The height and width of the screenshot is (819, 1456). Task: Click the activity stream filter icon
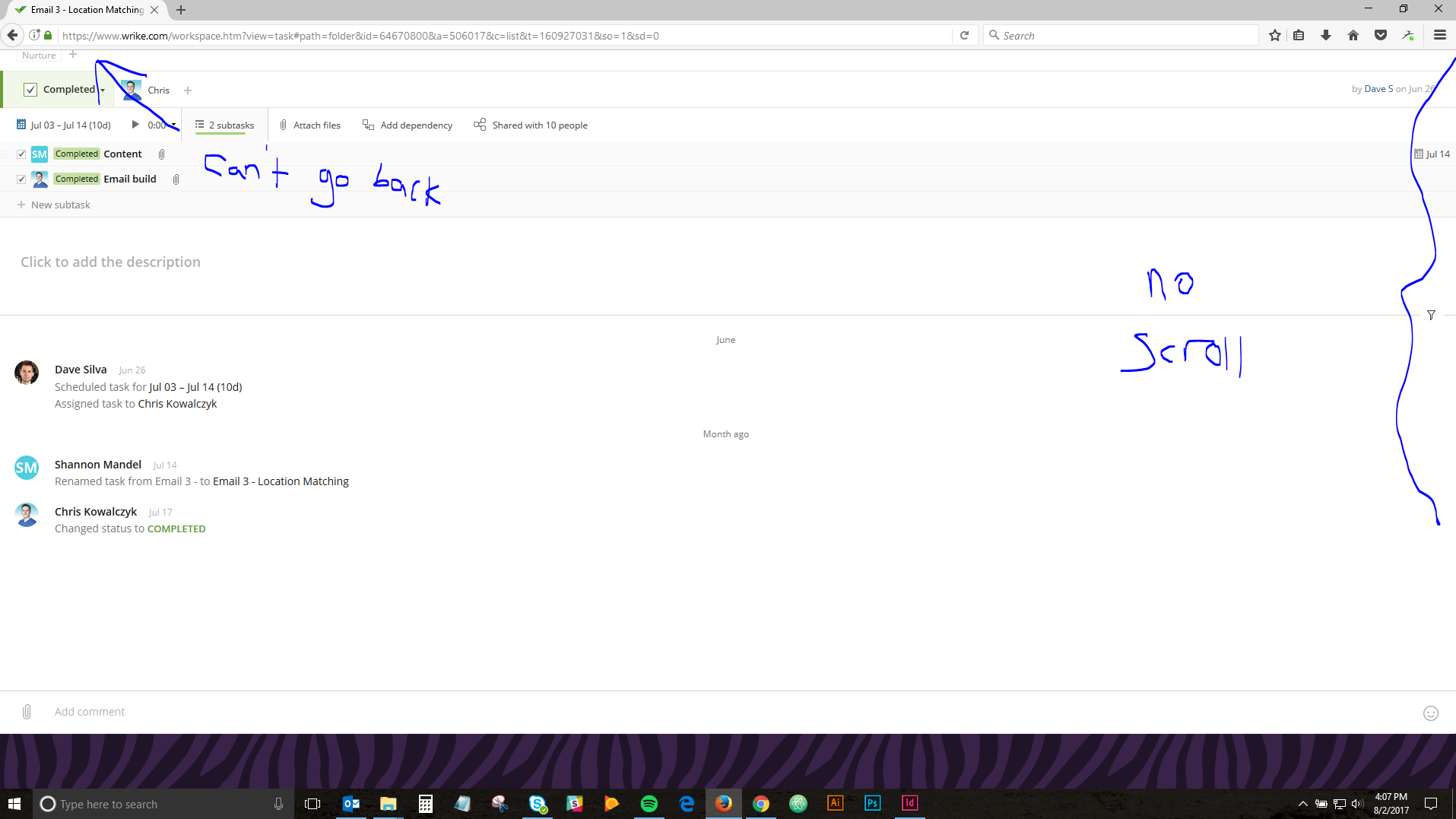tap(1431, 315)
